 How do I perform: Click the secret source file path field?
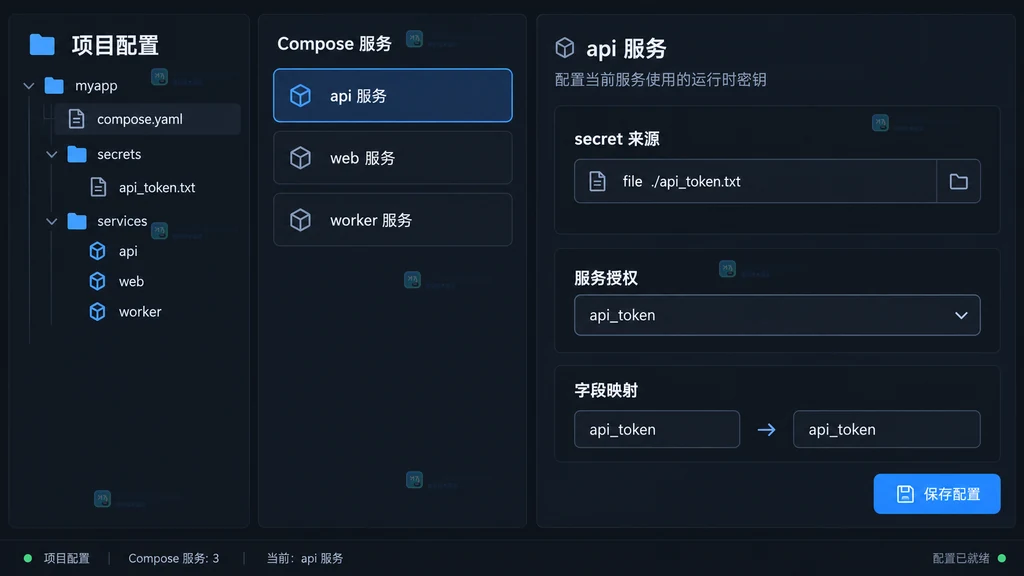(755, 181)
